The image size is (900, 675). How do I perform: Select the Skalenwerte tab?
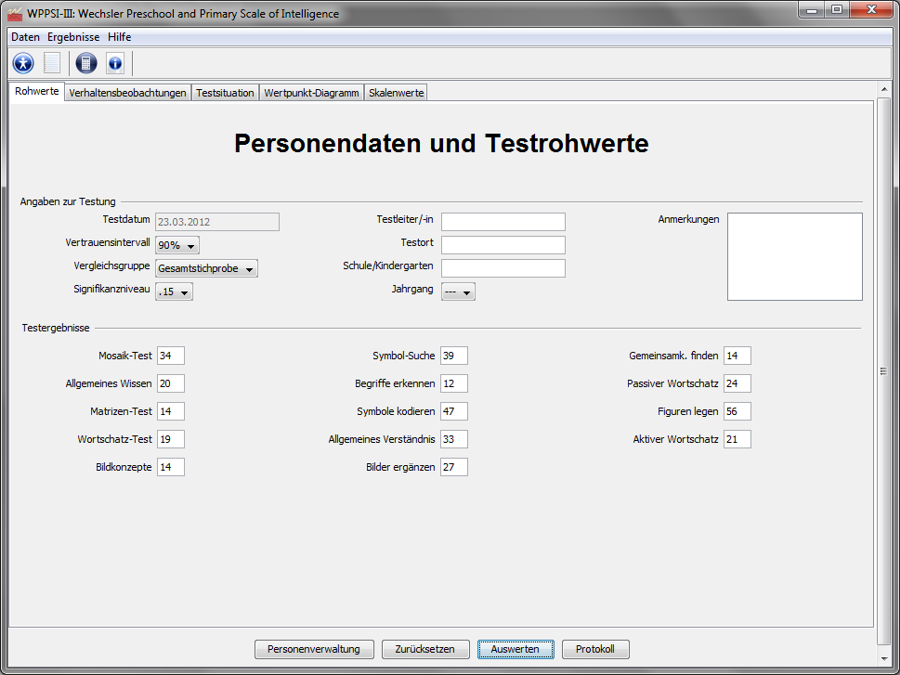(x=396, y=93)
